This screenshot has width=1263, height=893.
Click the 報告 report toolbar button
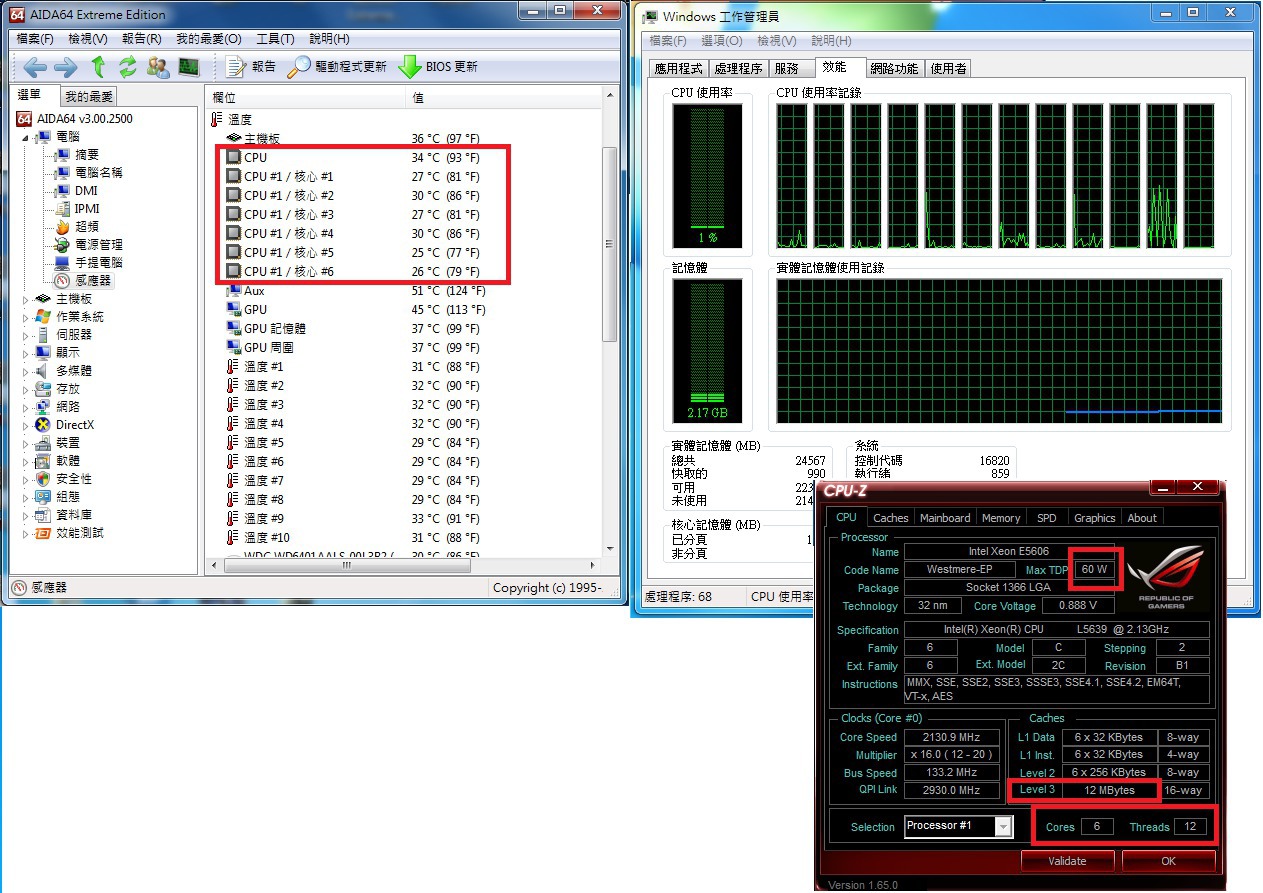pyautogui.click(x=251, y=67)
